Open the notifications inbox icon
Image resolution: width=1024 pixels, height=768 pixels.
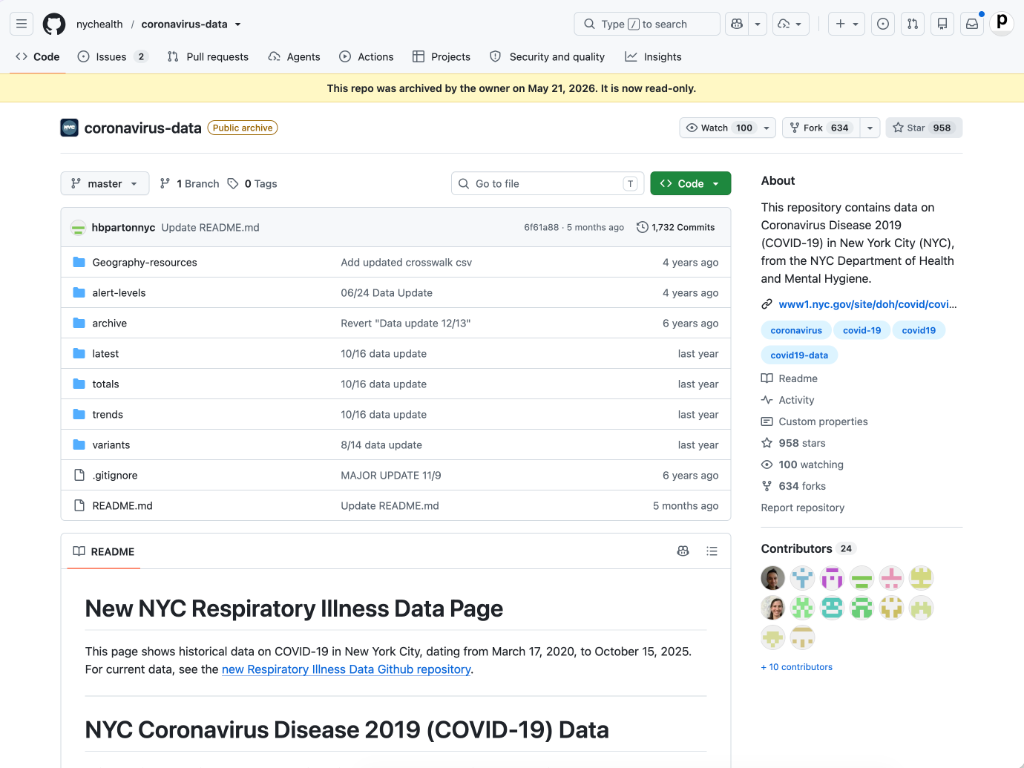pos(972,24)
